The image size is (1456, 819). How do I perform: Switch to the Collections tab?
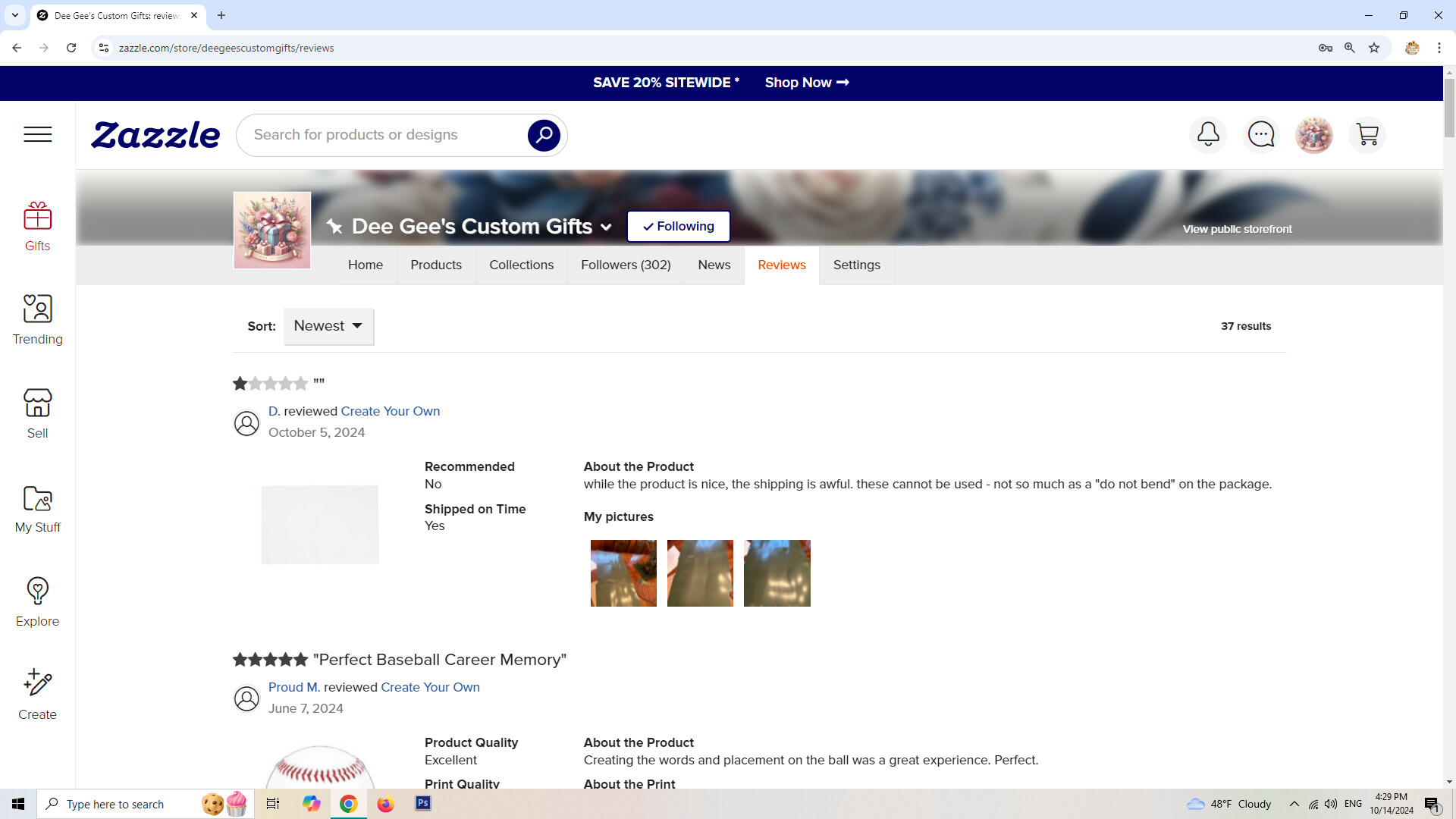522,265
